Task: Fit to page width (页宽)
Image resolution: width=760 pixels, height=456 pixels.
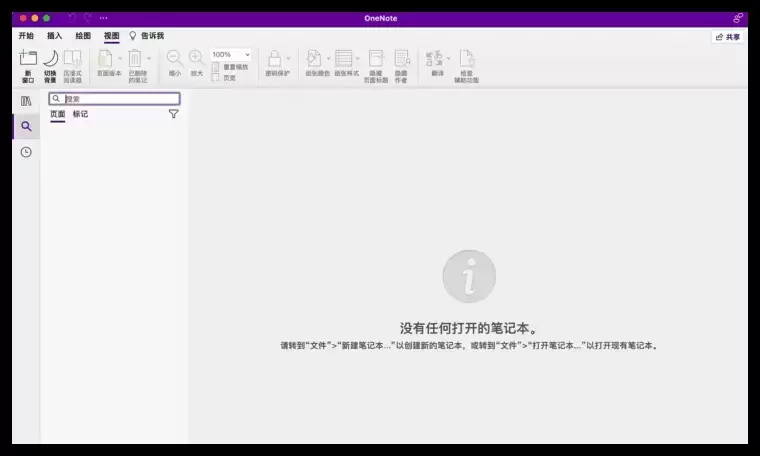Action: (224, 78)
